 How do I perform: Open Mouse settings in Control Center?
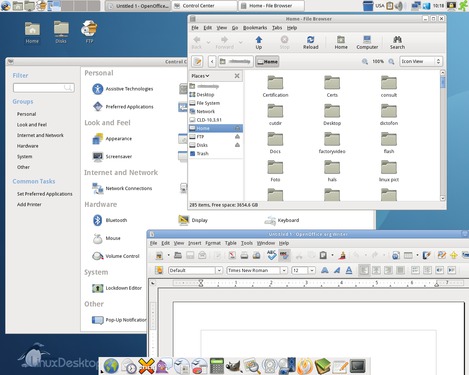[x=106, y=238]
